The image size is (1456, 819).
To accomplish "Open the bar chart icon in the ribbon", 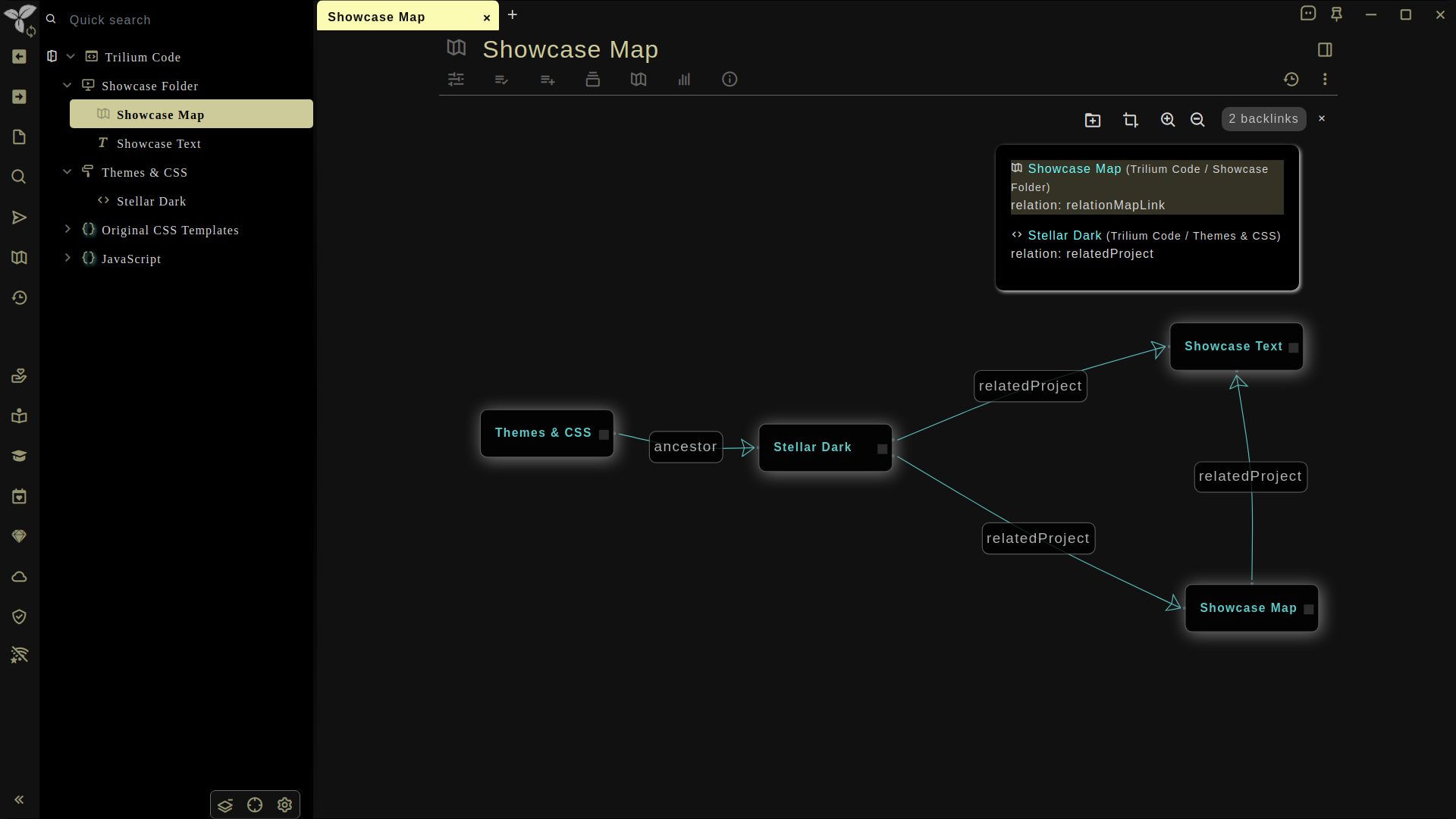I will (x=684, y=80).
